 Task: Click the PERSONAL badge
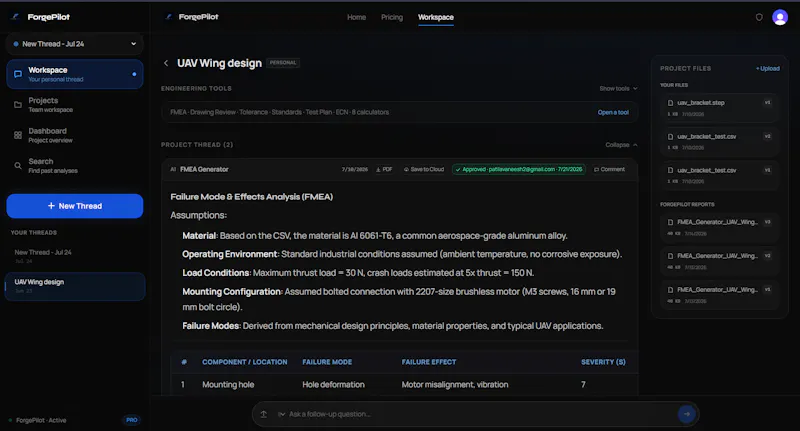[283, 63]
